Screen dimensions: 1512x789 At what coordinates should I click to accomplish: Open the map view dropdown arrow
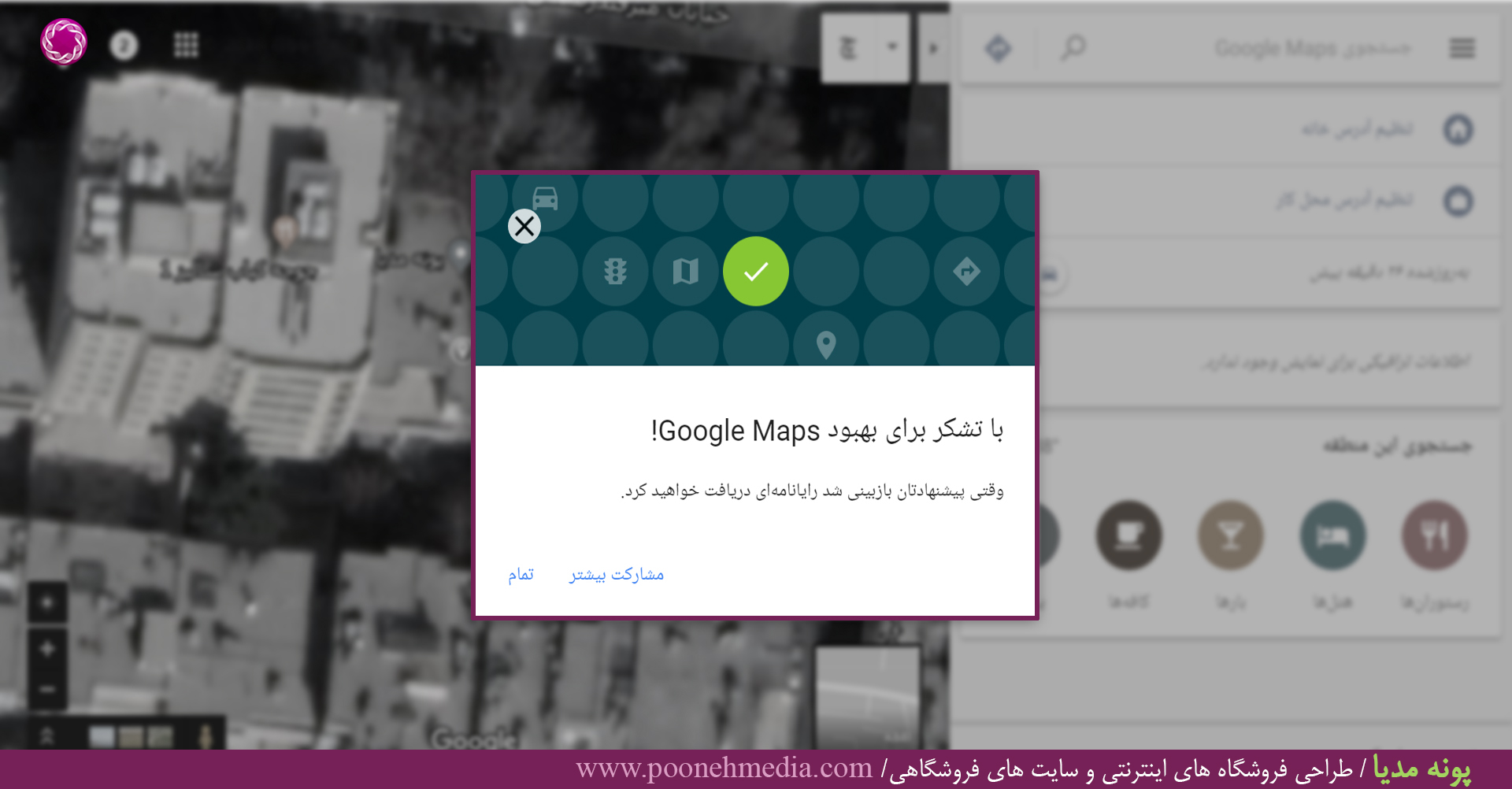(x=892, y=47)
